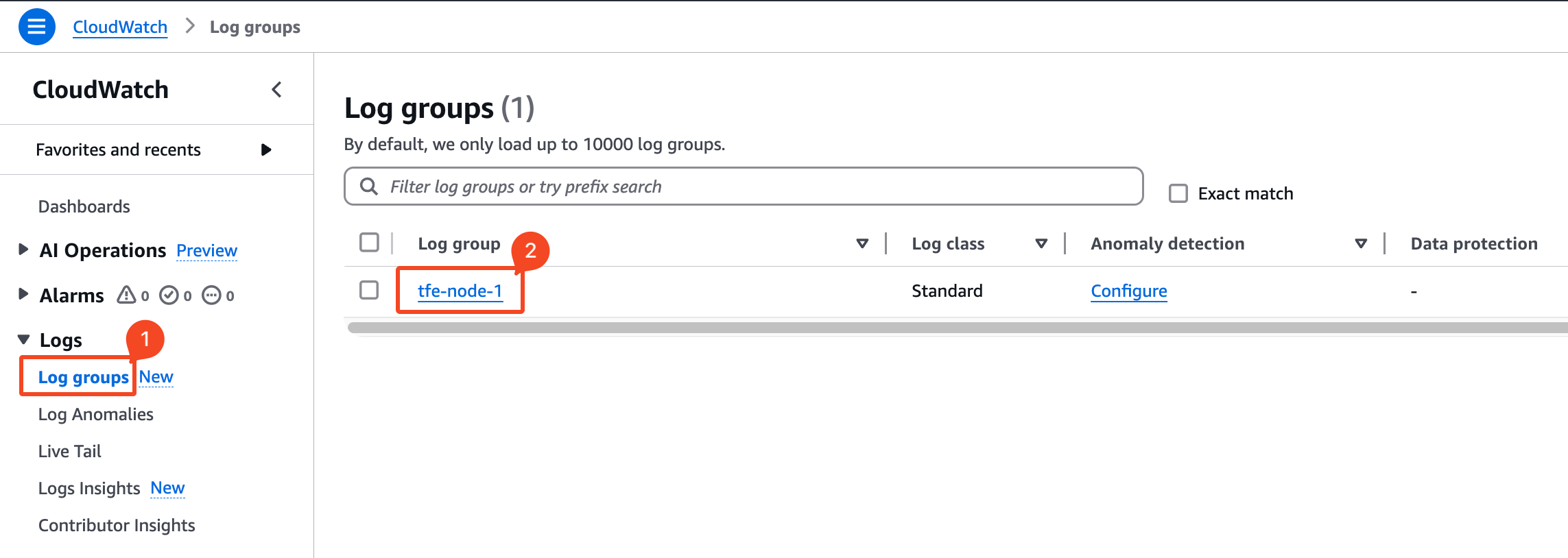
Task: Sort by the Log group column arrow
Action: point(862,243)
